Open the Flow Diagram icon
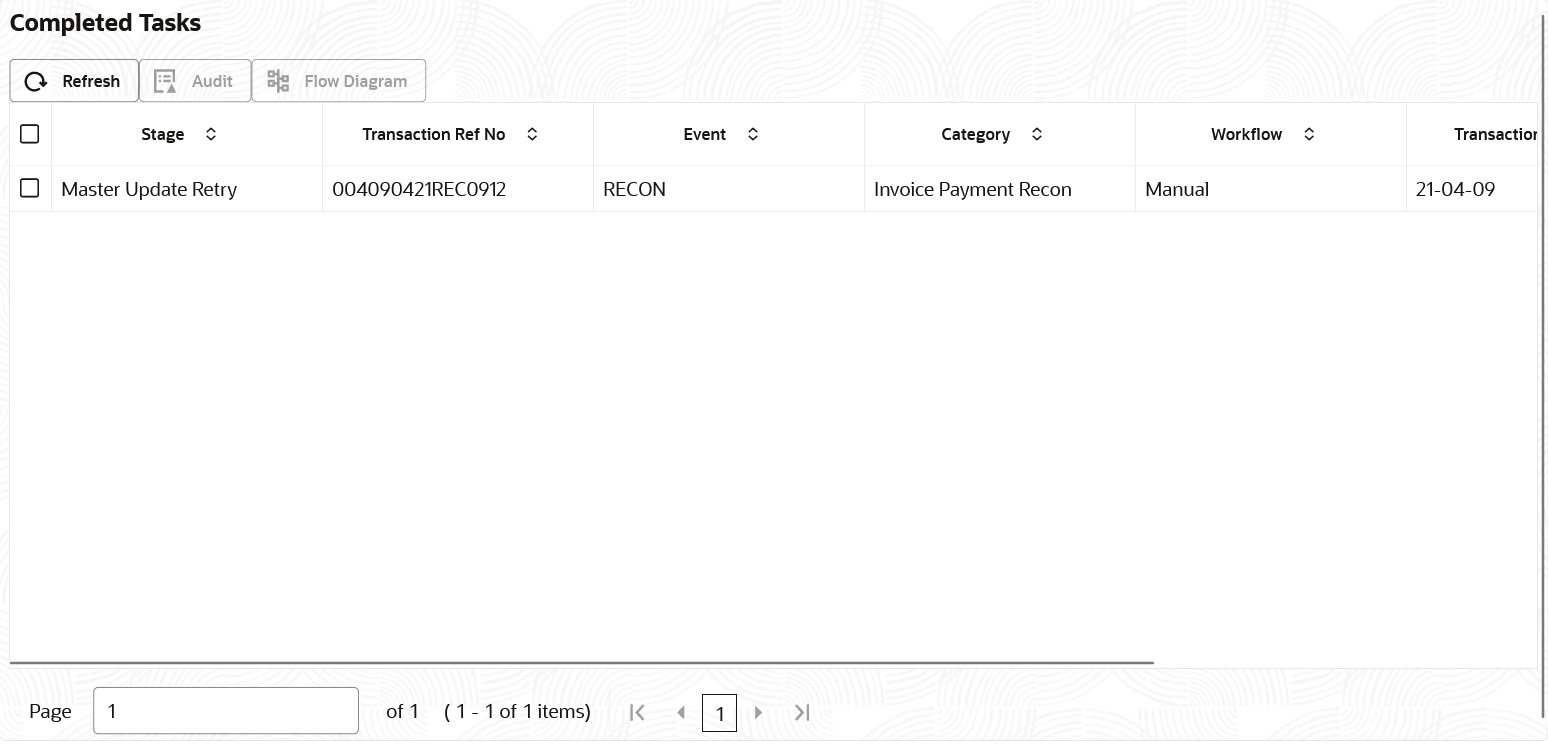Screen dimensions: 1548x746 [x=277, y=80]
